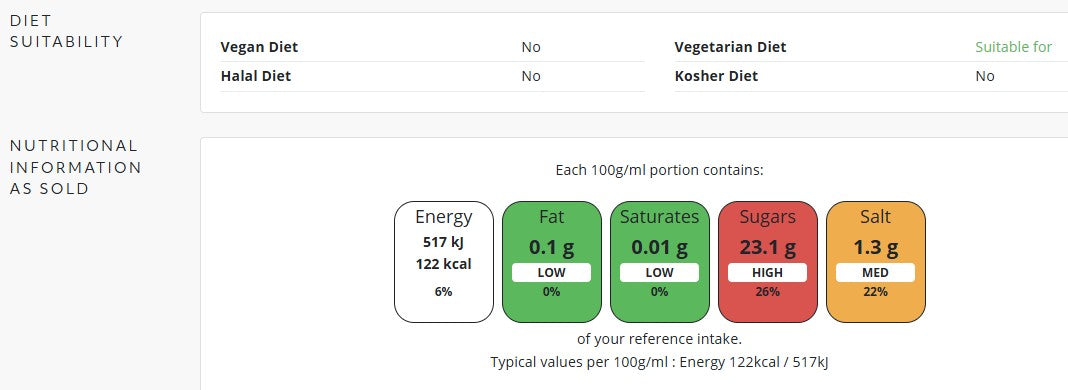Click the MED badge under Salt
This screenshot has width=1068, height=390.
(x=875, y=272)
